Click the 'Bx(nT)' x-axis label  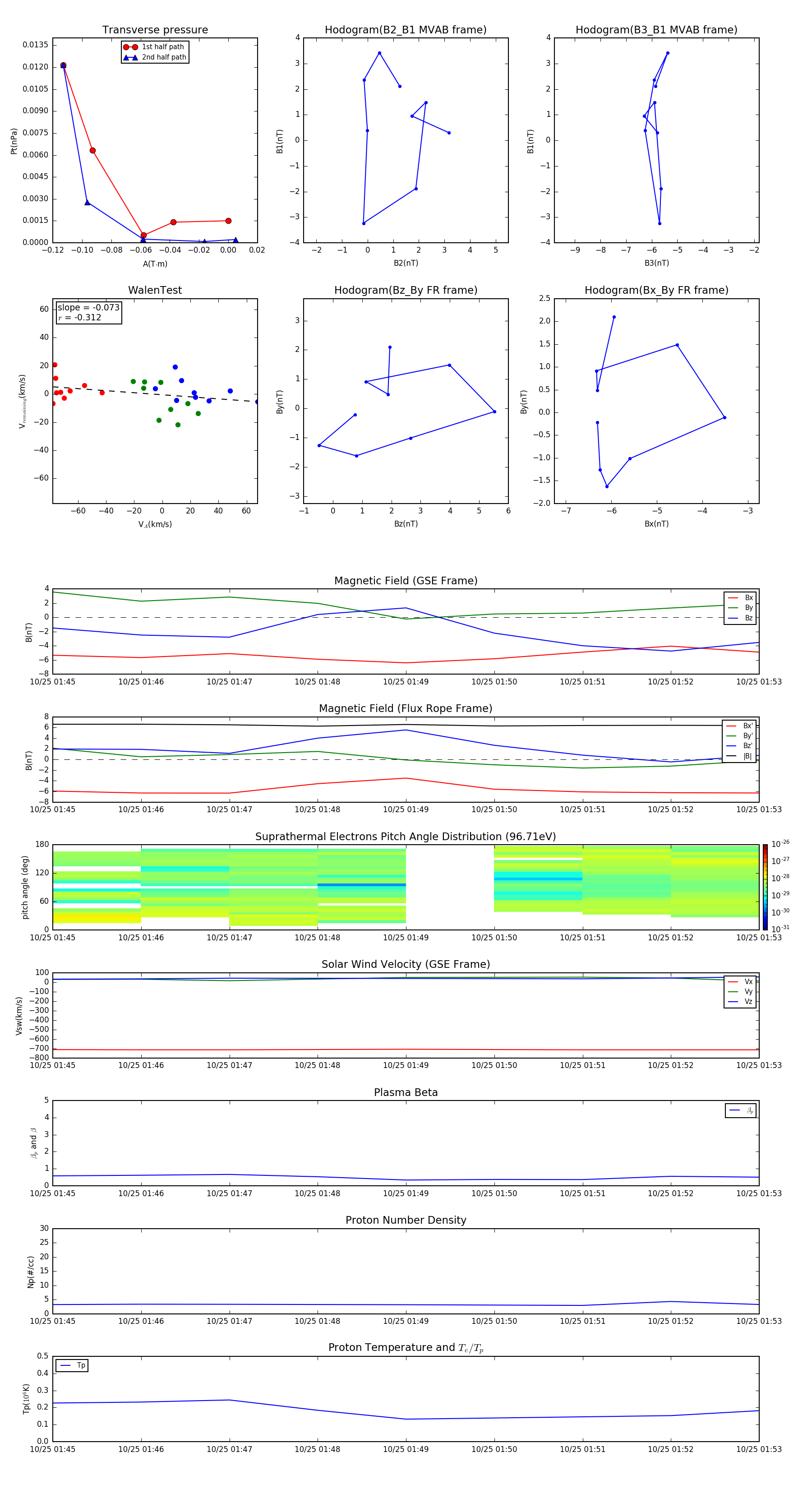click(656, 524)
